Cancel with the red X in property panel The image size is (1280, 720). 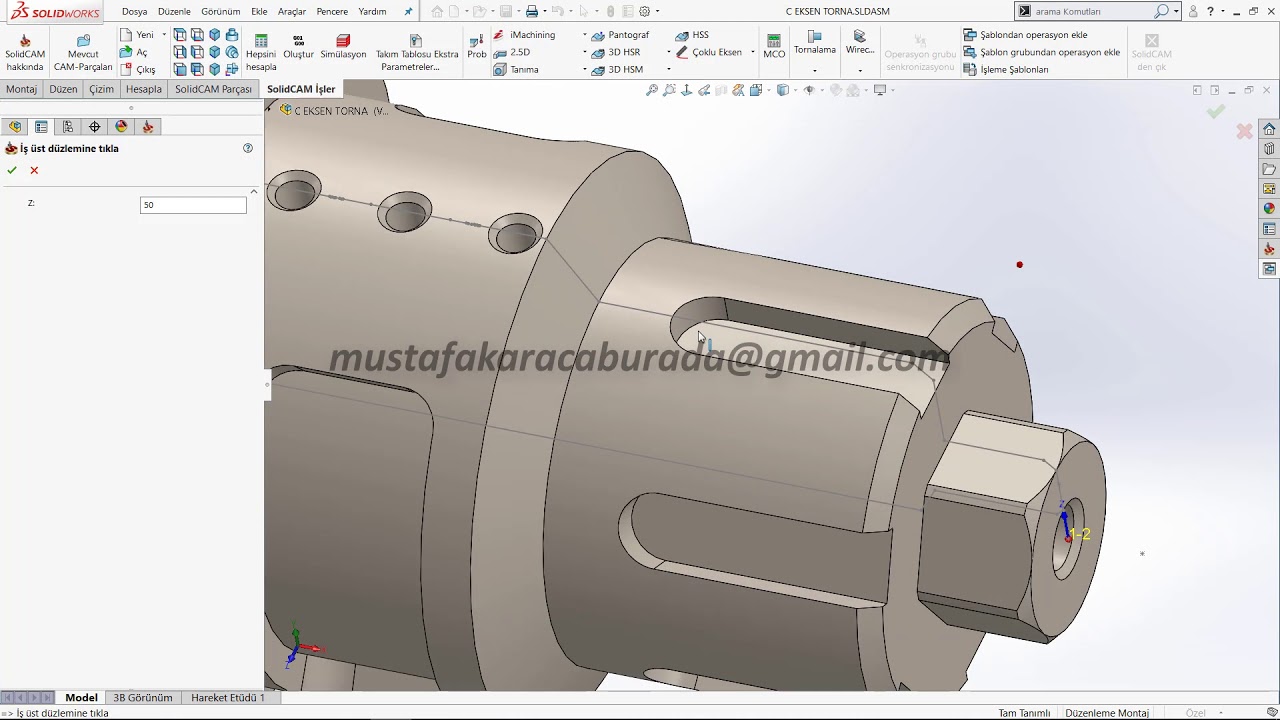pyautogui.click(x=34, y=170)
